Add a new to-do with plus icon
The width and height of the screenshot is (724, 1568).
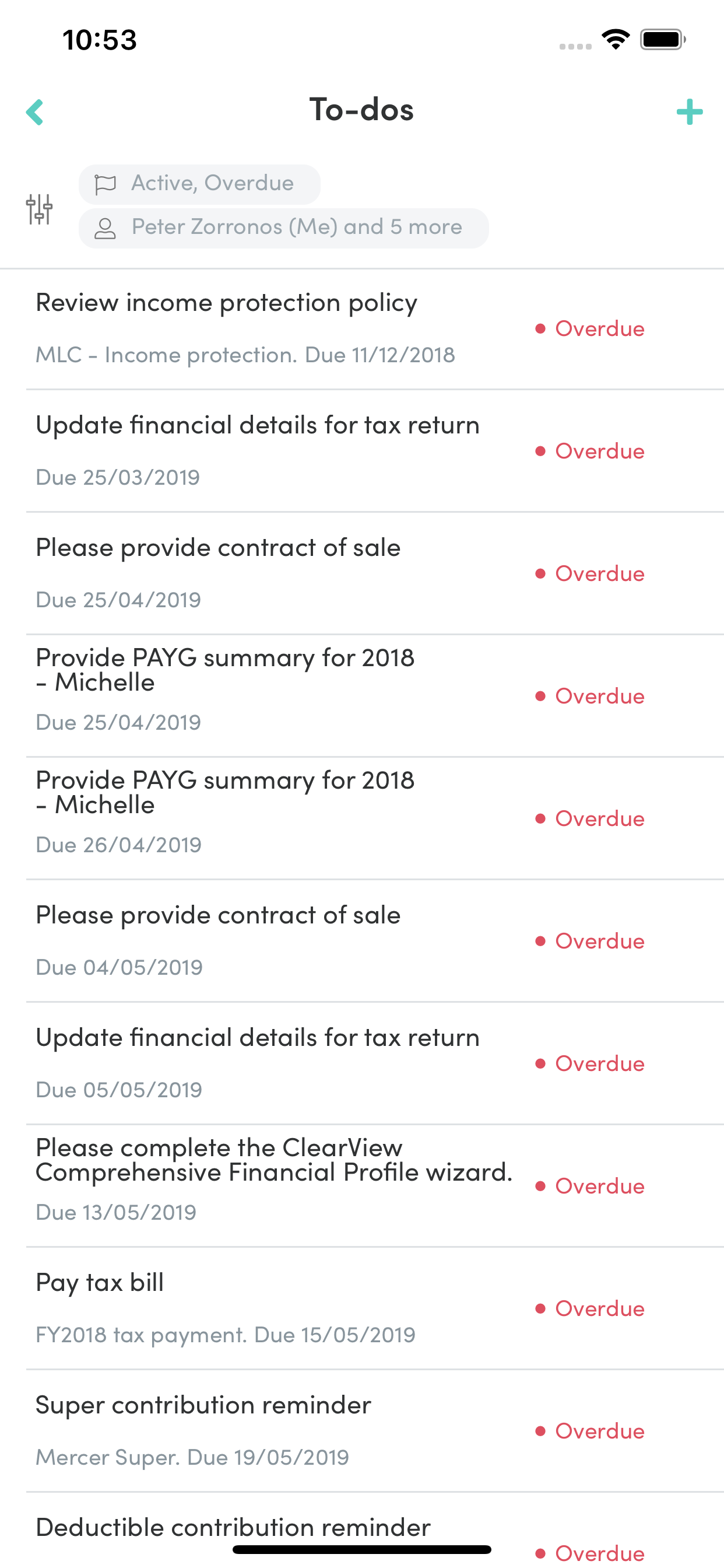pyautogui.click(x=690, y=112)
